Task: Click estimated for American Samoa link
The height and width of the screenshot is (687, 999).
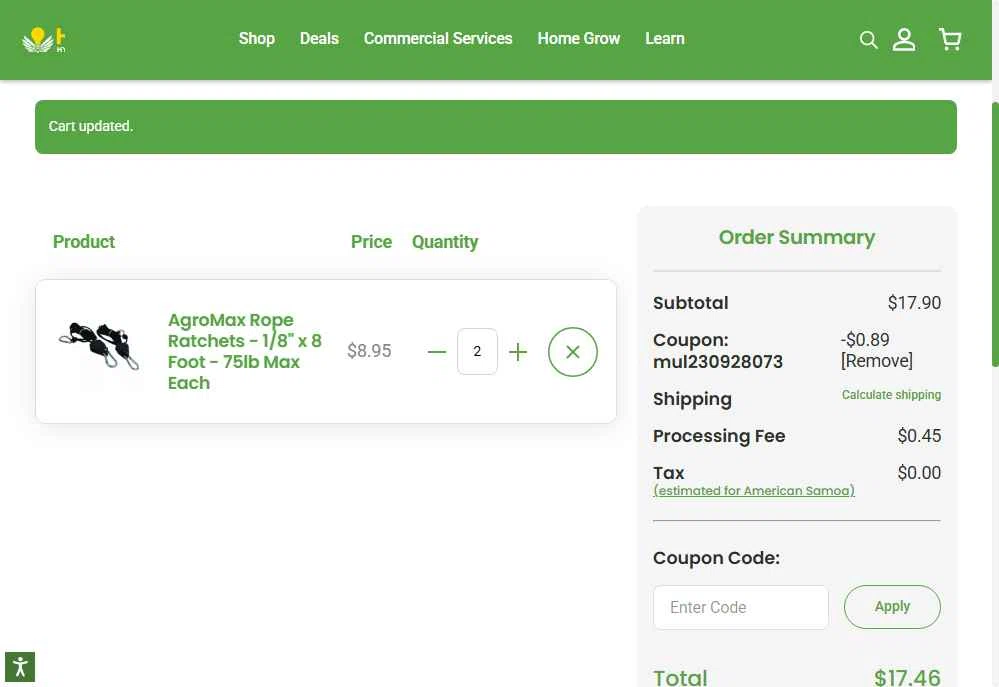Action: pos(754,491)
